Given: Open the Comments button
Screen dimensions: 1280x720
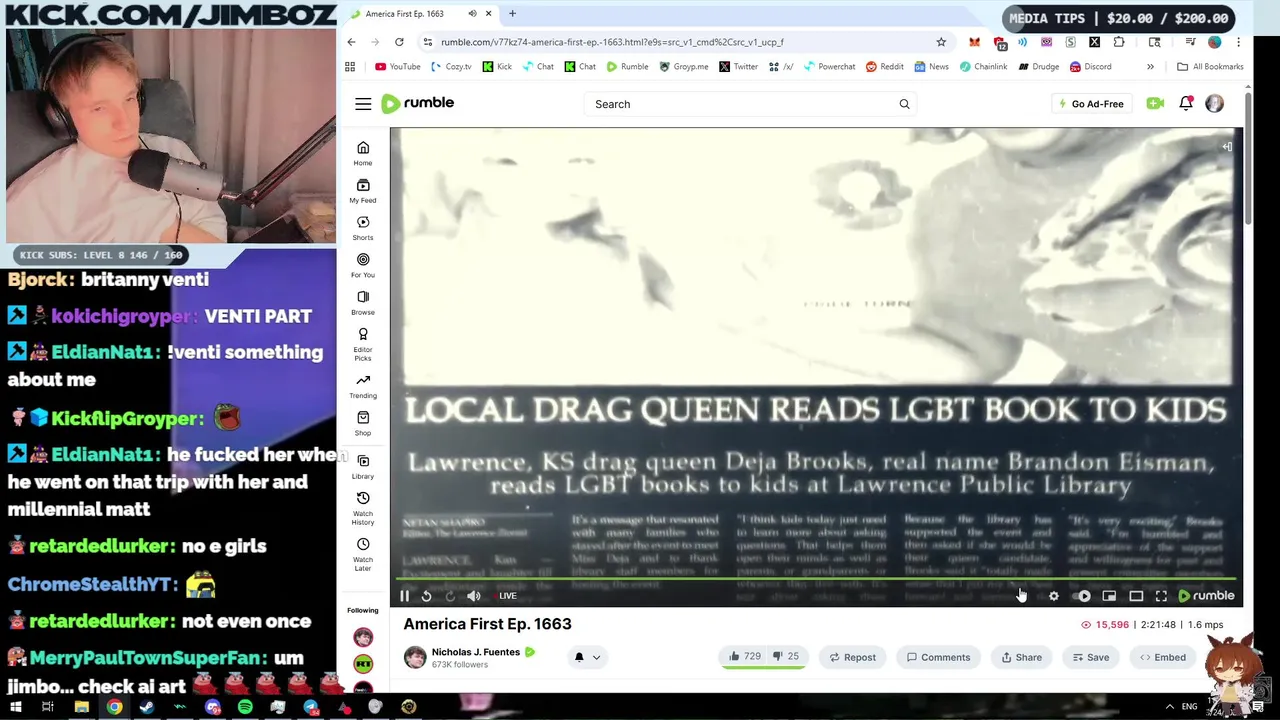Looking at the screenshot, I should coord(938,657).
